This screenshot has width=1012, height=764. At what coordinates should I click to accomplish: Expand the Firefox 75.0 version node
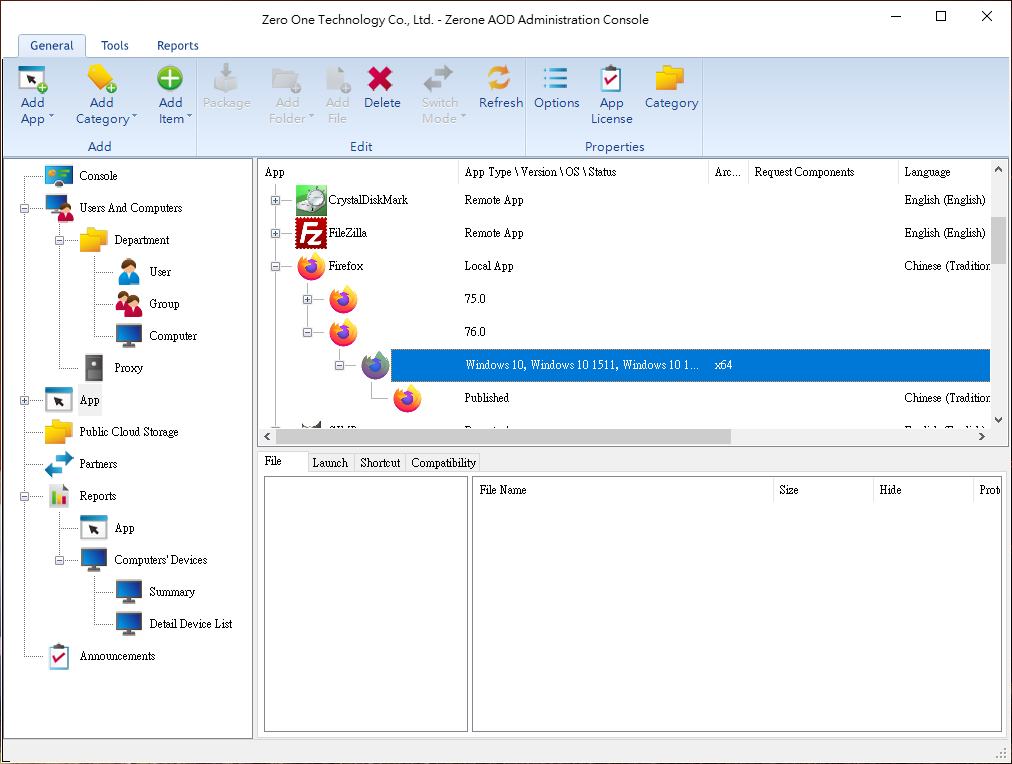(x=307, y=300)
